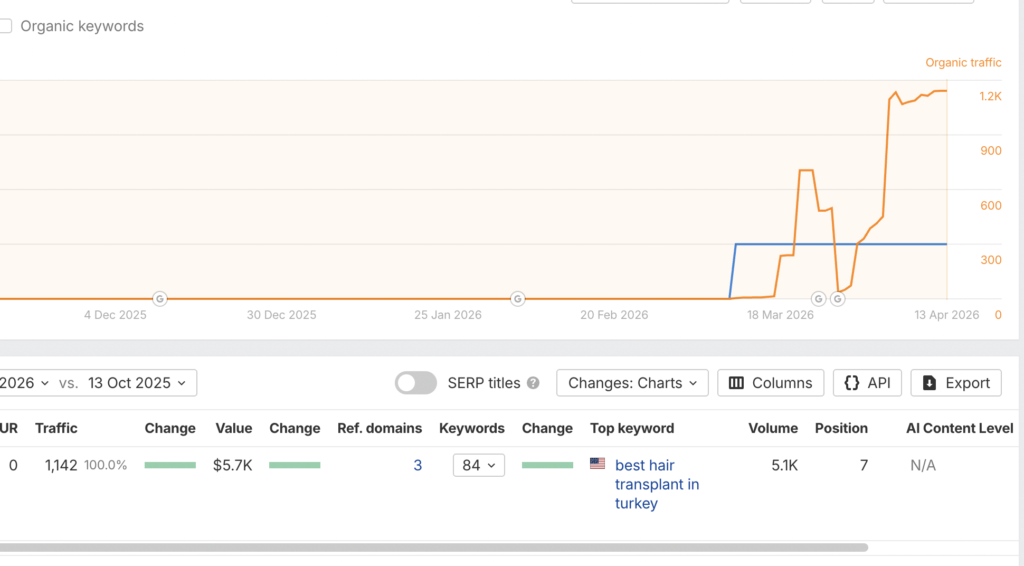Sort the table by the Volume column header

[x=773, y=428]
